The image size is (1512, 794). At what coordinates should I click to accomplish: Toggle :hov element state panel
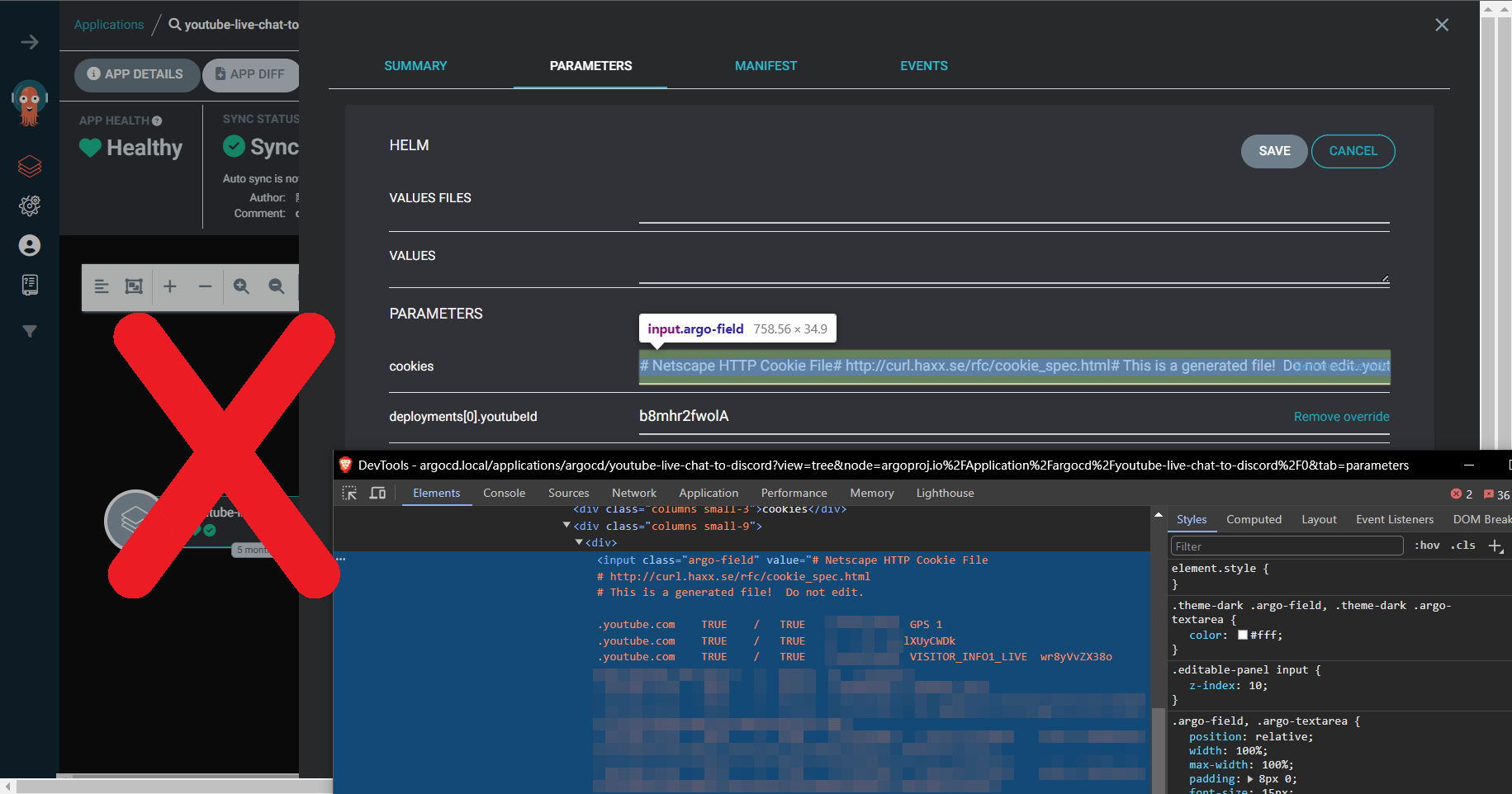coord(1426,546)
